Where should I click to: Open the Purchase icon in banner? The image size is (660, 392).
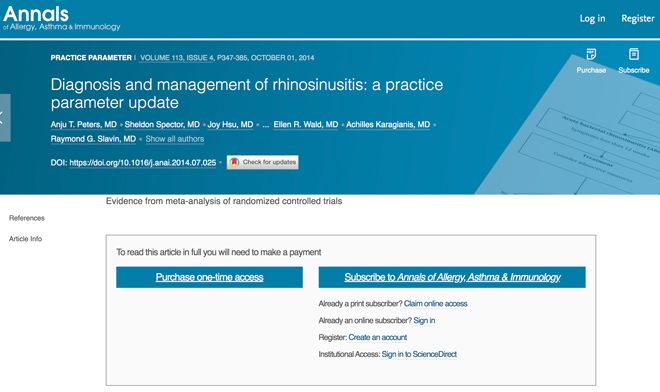[591, 61]
